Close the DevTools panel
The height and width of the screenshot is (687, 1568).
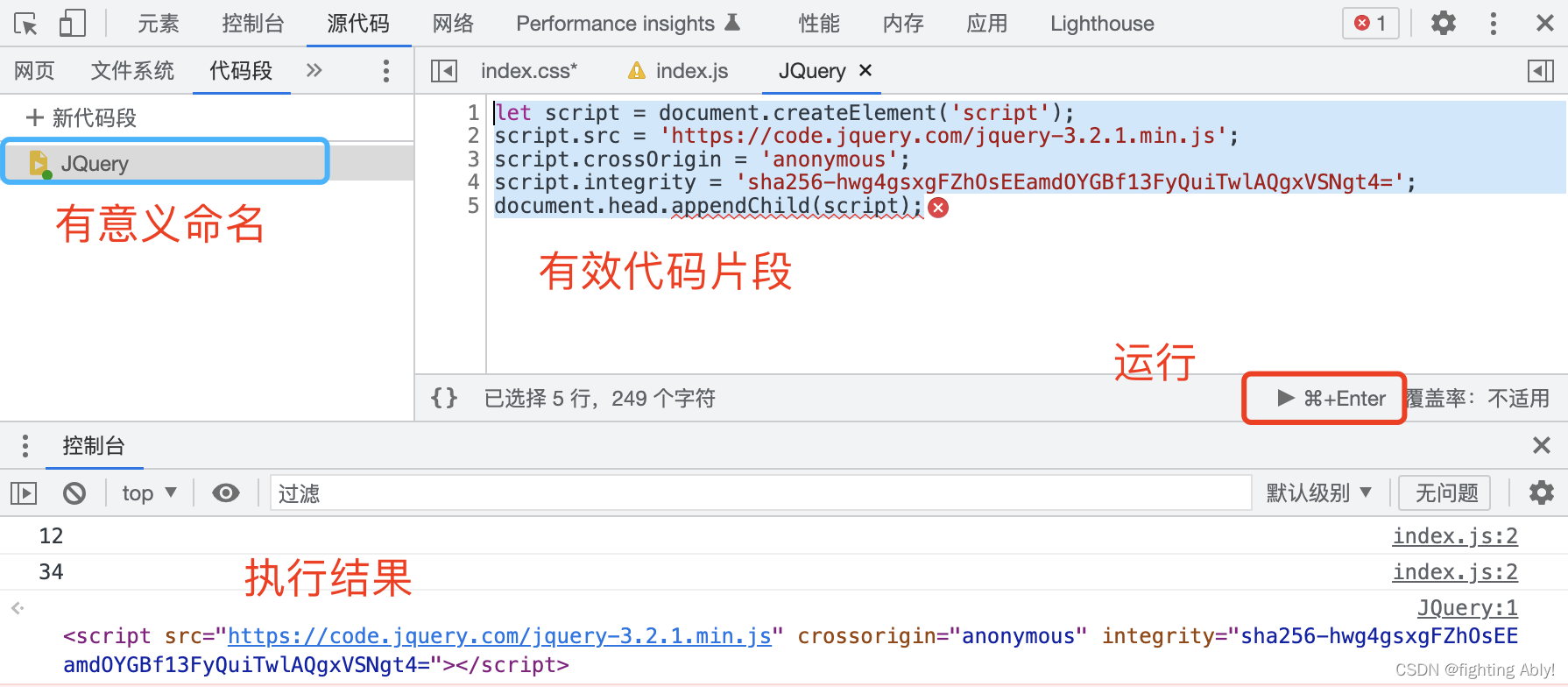[1545, 24]
